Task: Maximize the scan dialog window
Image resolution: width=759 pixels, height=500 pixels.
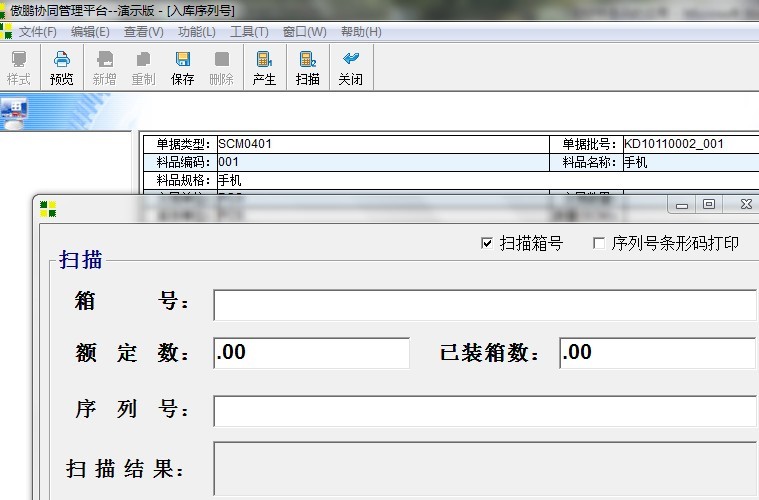Action: pyautogui.click(x=709, y=205)
